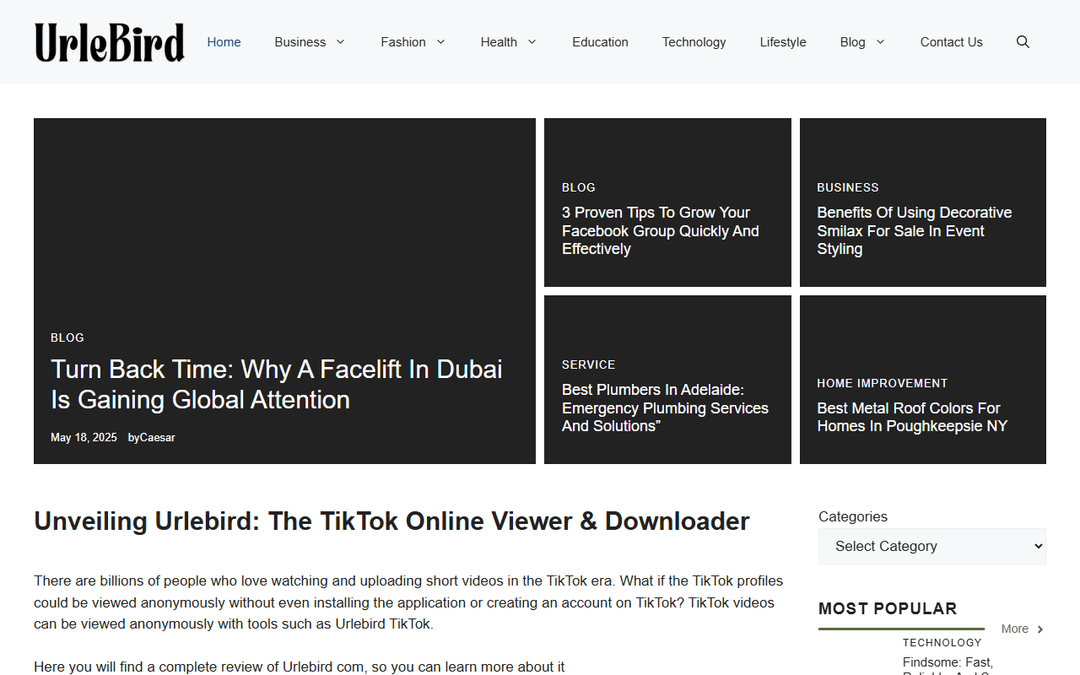Screen dimensions: 1080x675
Task: Expand the Blog menu chevron
Action: [880, 42]
